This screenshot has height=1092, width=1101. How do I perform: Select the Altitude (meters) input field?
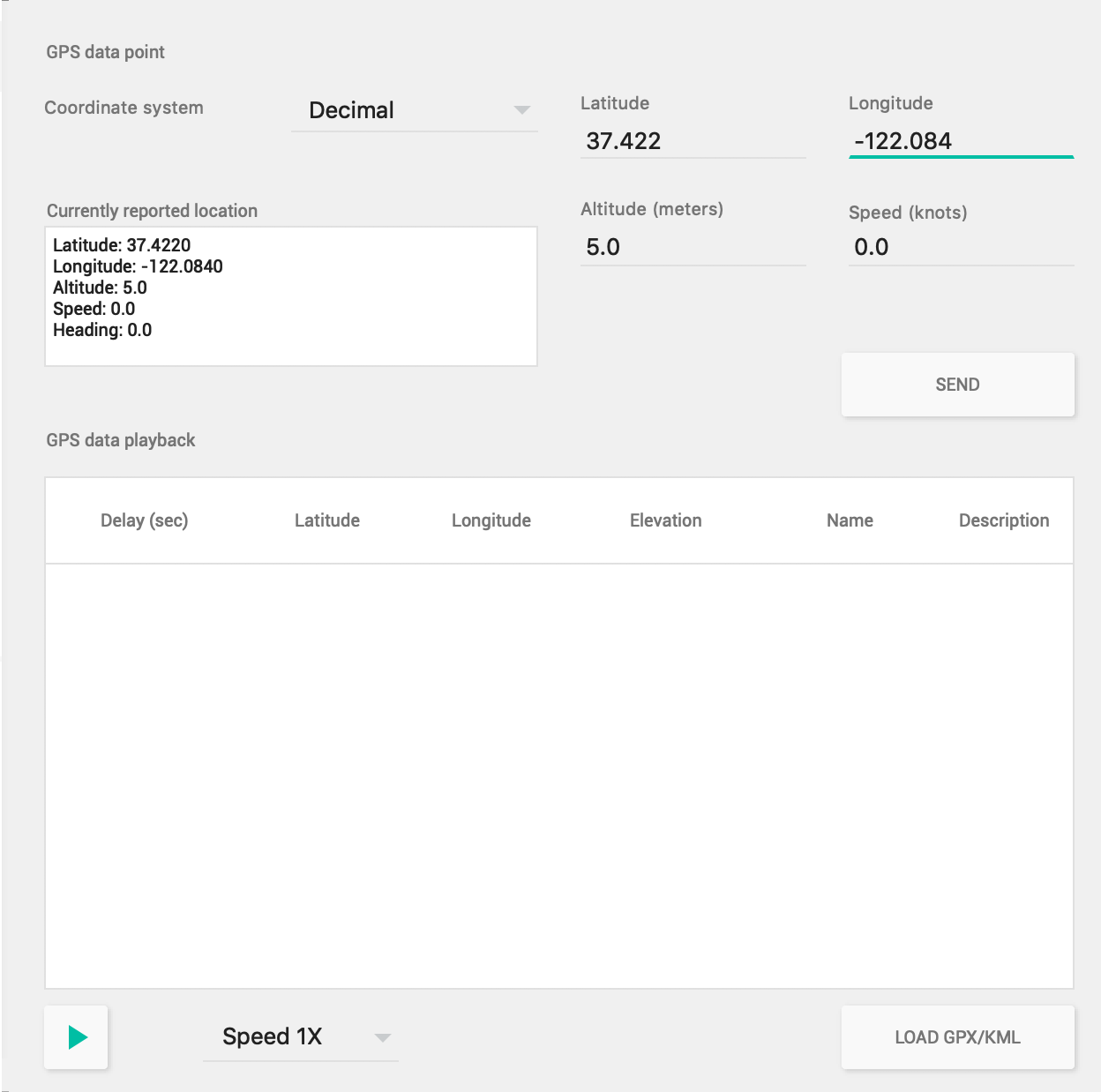(693, 247)
